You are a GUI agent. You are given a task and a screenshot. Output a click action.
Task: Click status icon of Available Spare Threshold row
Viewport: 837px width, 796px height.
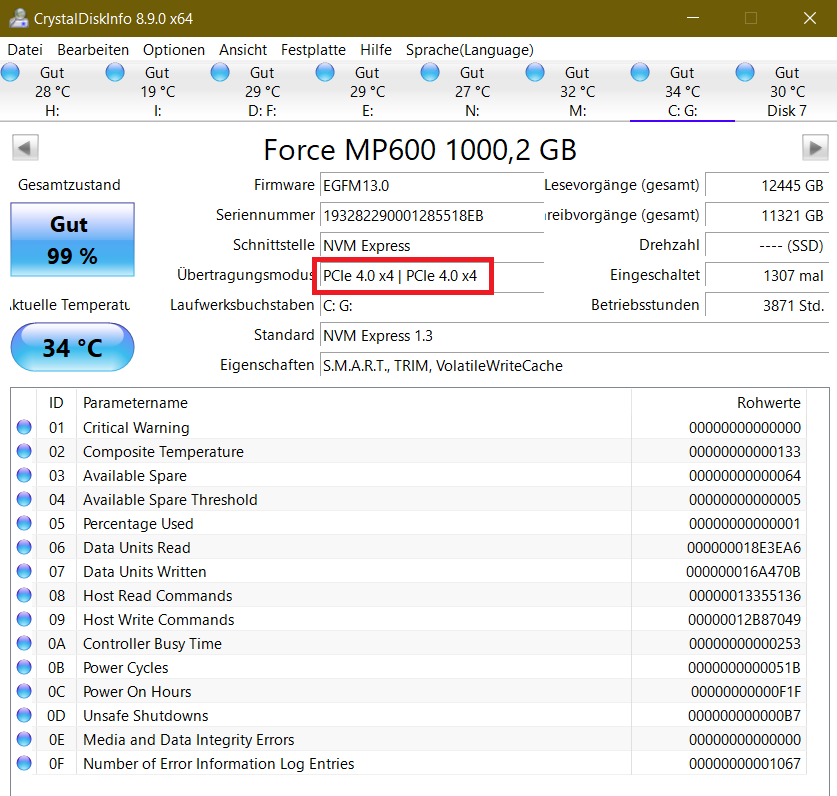(24, 499)
